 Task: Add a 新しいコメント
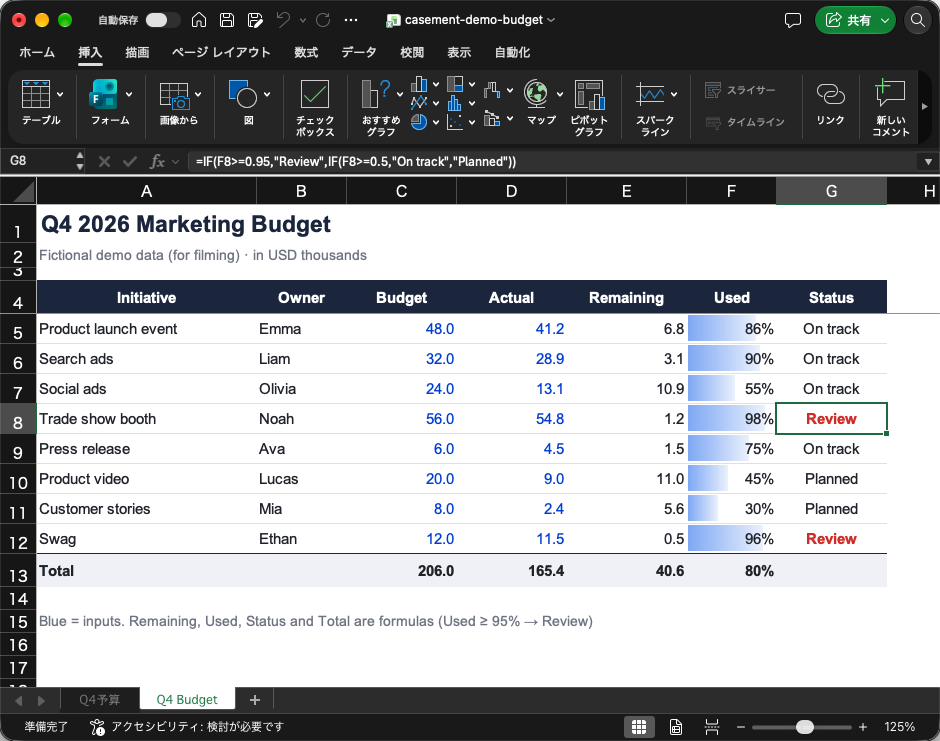coord(890,107)
